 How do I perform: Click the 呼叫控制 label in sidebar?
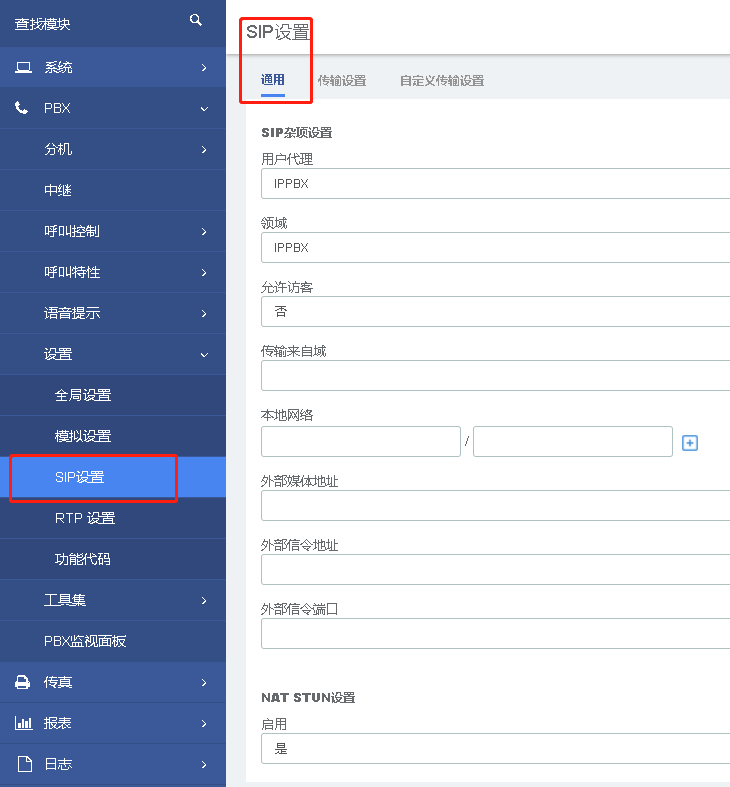point(72,231)
